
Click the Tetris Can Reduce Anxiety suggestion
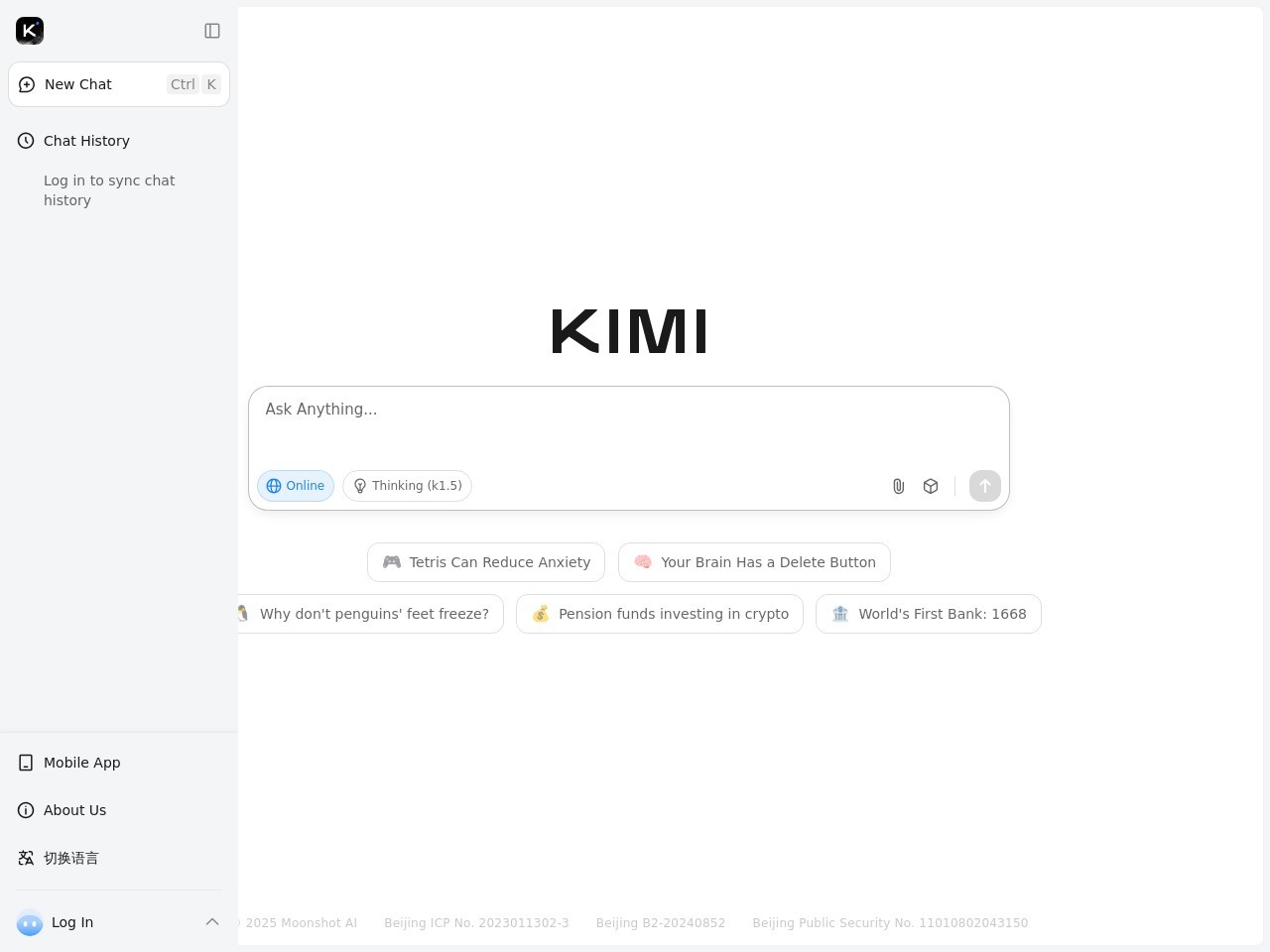pyautogui.click(x=485, y=562)
